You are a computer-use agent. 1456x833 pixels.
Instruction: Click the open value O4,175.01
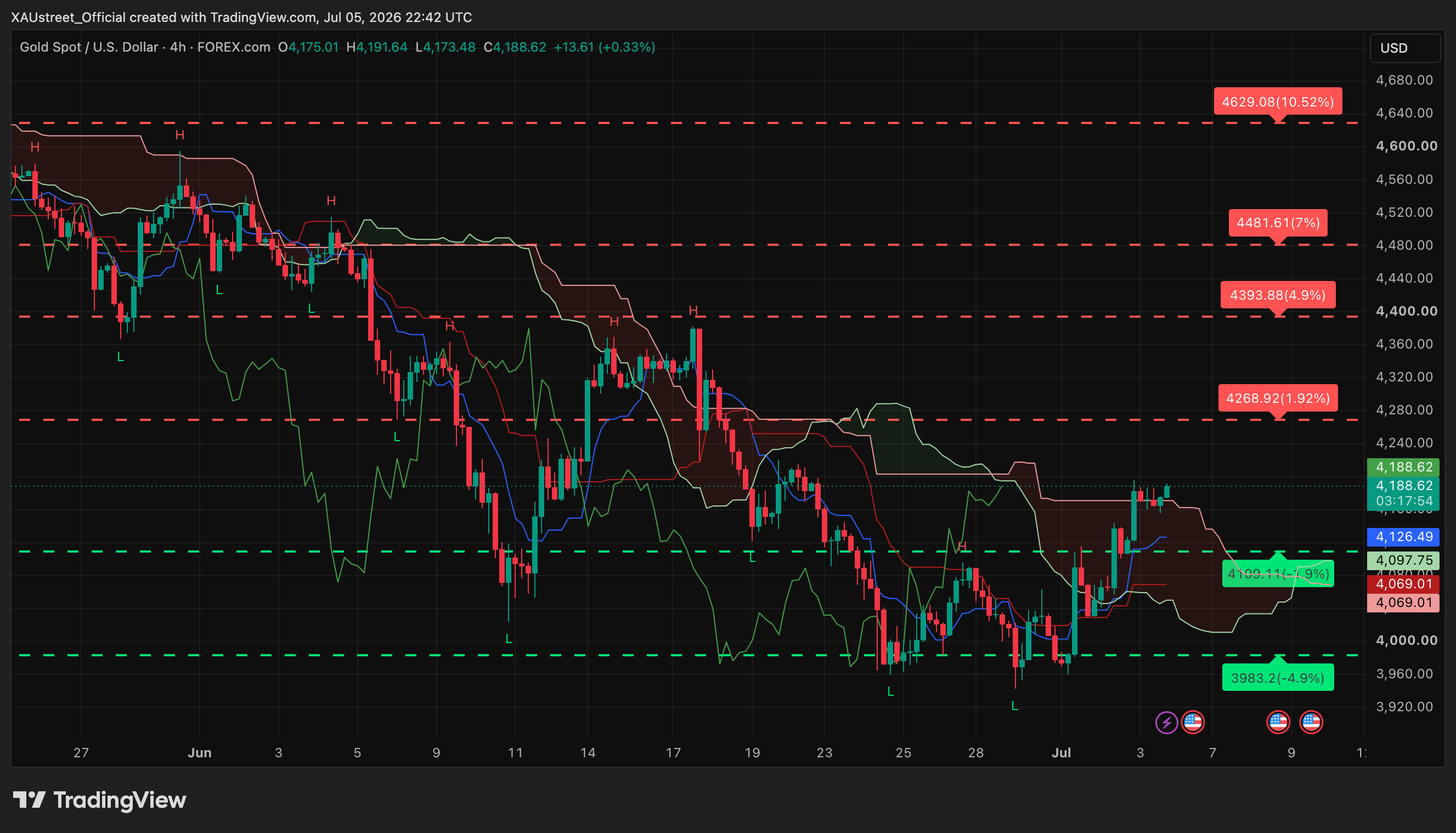[x=308, y=47]
